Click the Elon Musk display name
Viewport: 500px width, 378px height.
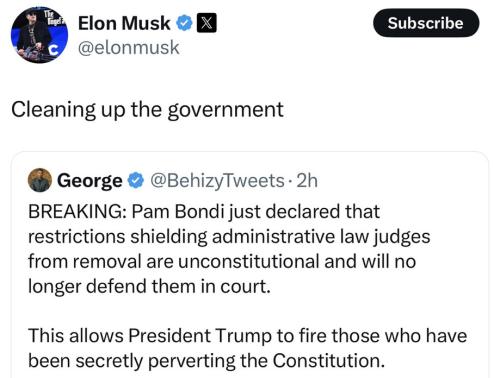tap(124, 23)
